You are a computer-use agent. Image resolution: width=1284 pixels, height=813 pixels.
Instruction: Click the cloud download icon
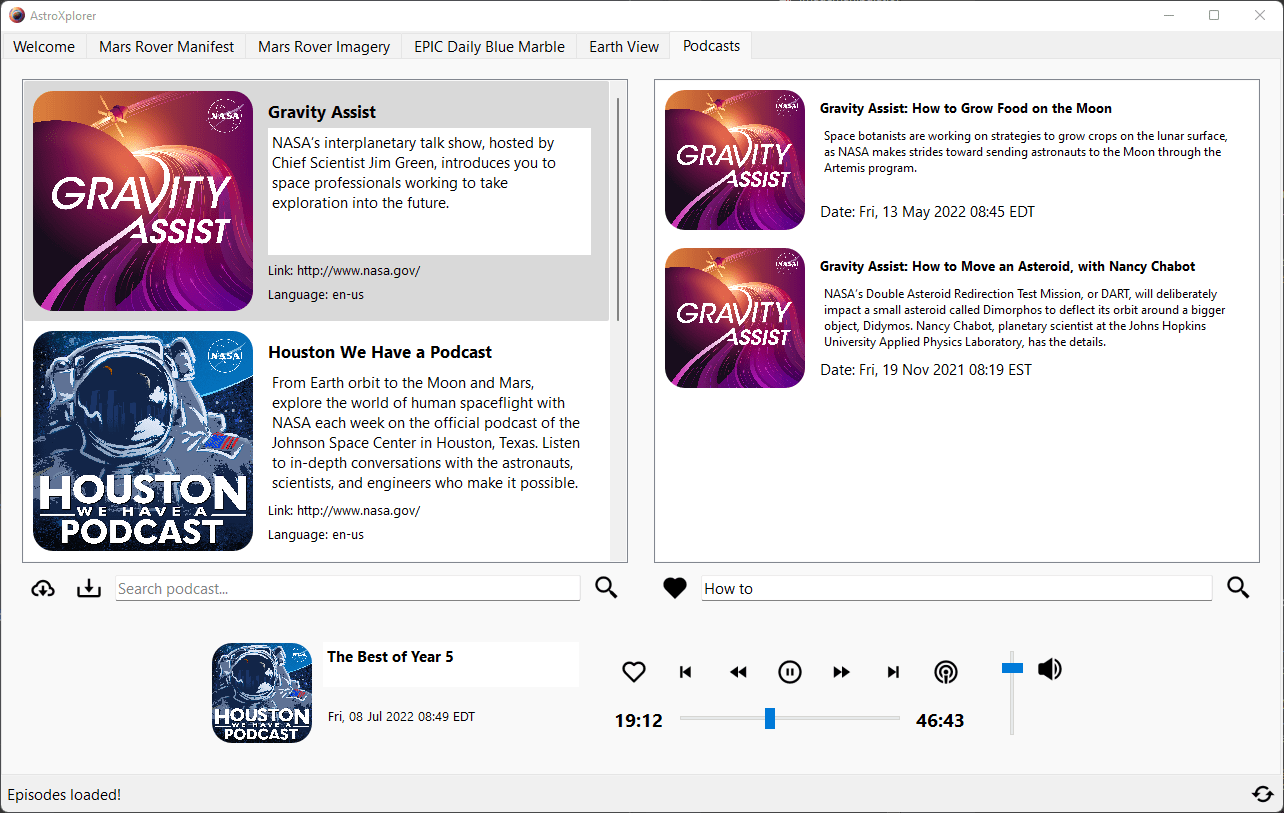click(43, 588)
